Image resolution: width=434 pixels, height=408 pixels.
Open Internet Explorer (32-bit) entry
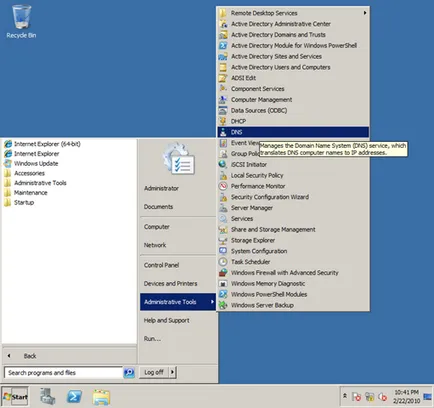click(32, 154)
